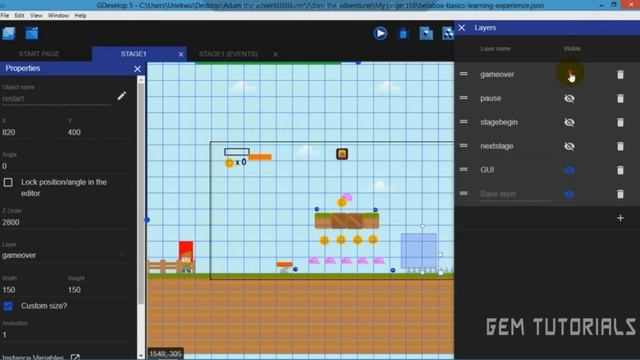The image size is (640, 360).
Task: Click the drag handle of pause layer
Action: point(464,98)
